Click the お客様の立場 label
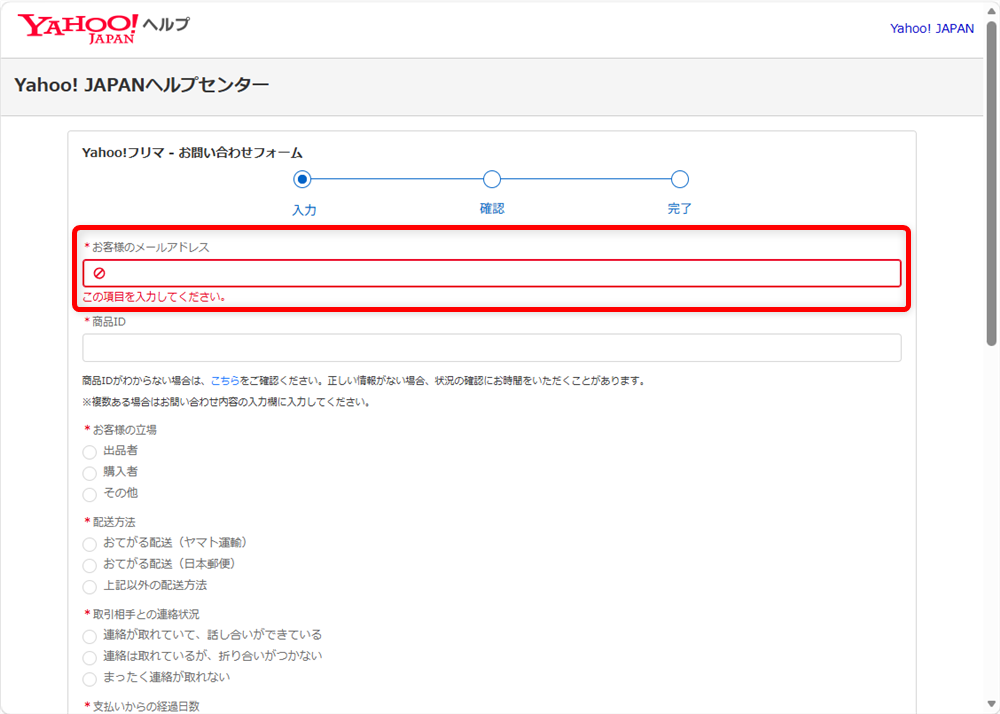Screen dimensions: 1000x714 click(x=124, y=430)
